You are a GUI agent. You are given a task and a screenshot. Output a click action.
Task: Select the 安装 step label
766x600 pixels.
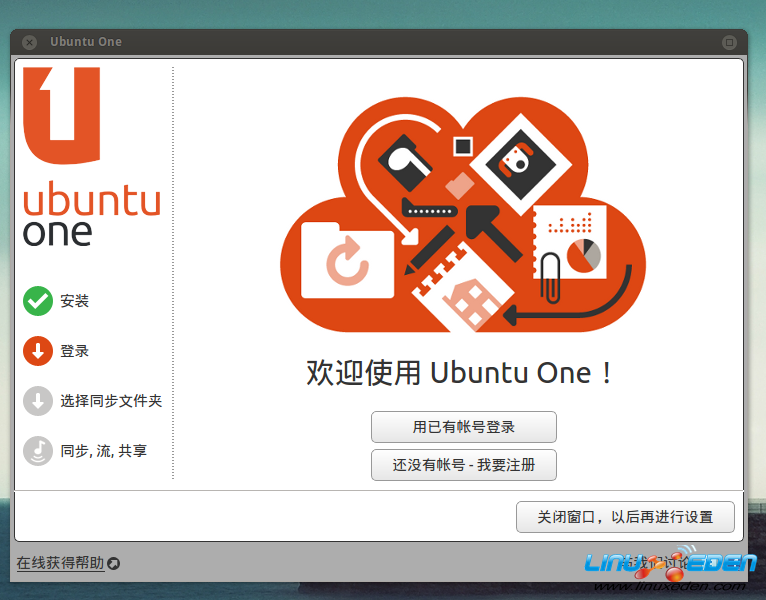(x=75, y=301)
